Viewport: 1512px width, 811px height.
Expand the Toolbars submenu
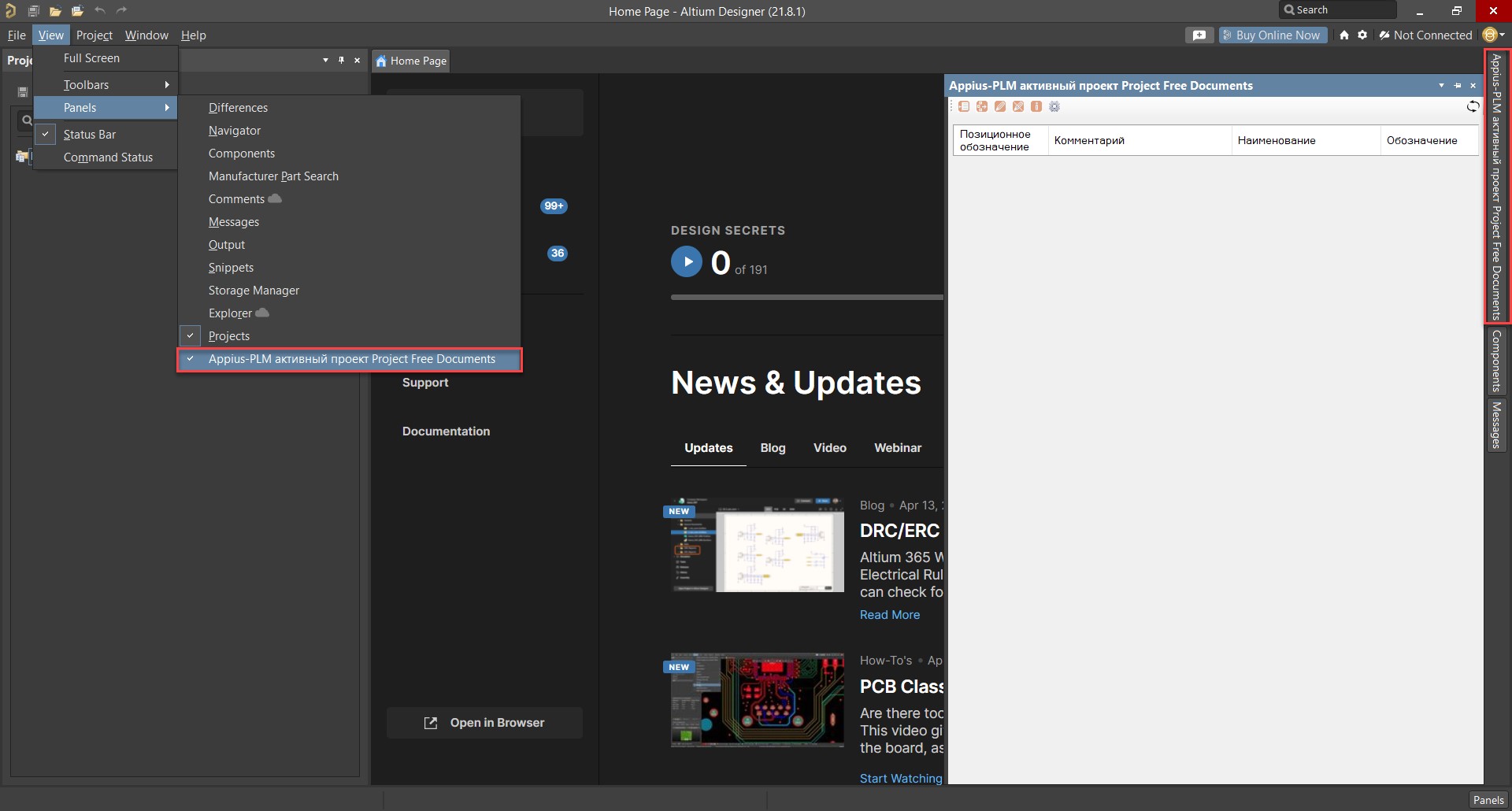tap(105, 84)
